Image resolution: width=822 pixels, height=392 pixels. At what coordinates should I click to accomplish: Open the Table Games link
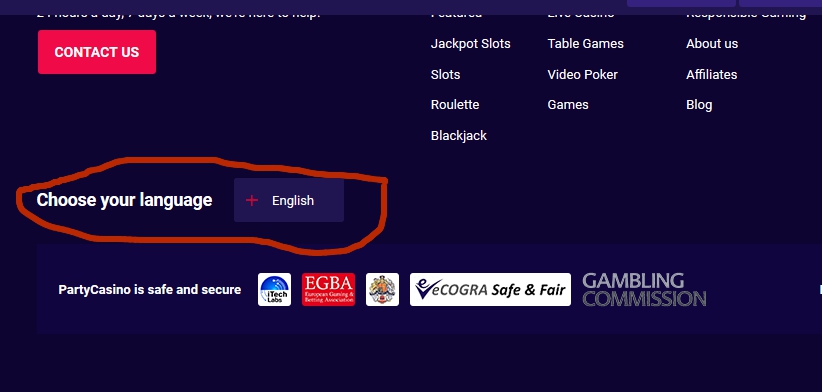pos(586,43)
